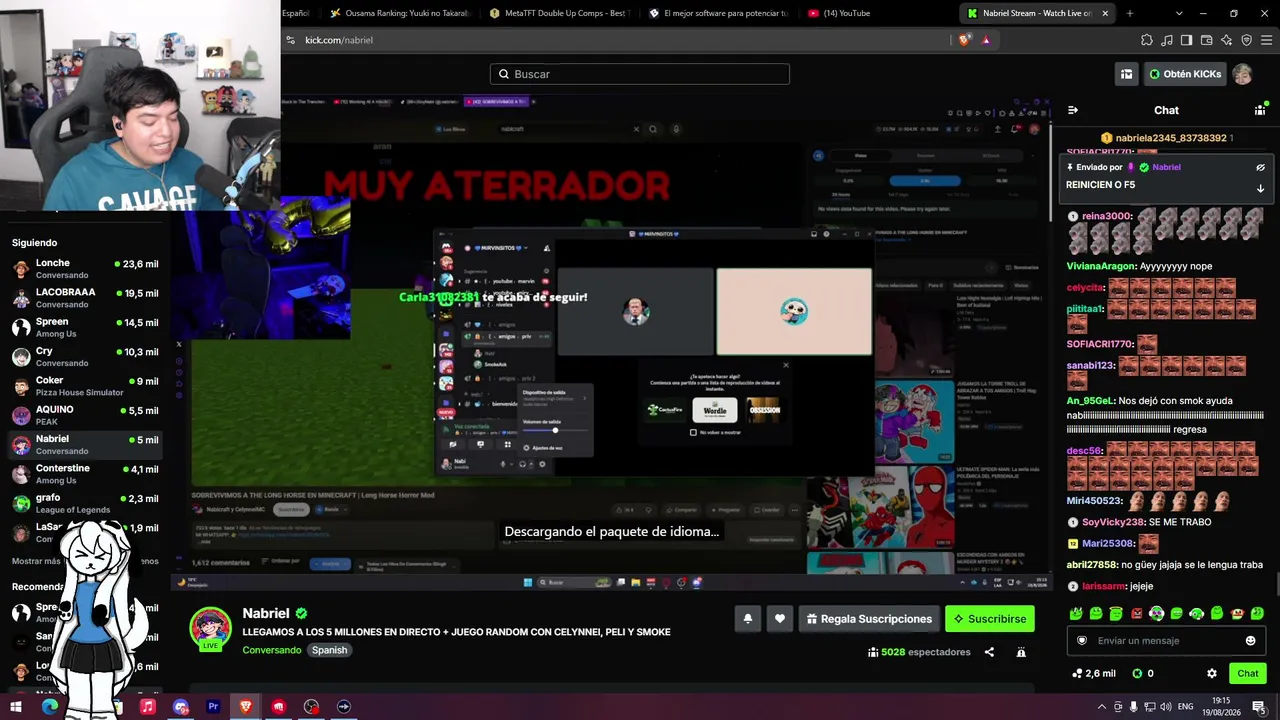Screen dimensions: 1280x720
Task: Select the Nabriel Stream Kick tab
Action: point(1038,13)
